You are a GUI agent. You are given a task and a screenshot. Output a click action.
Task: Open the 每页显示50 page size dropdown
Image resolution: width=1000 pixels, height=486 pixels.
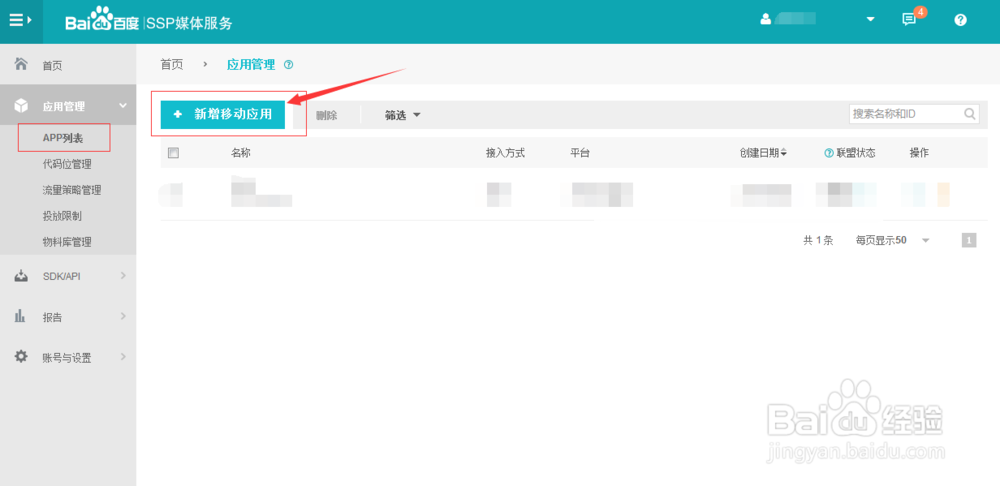(x=893, y=240)
